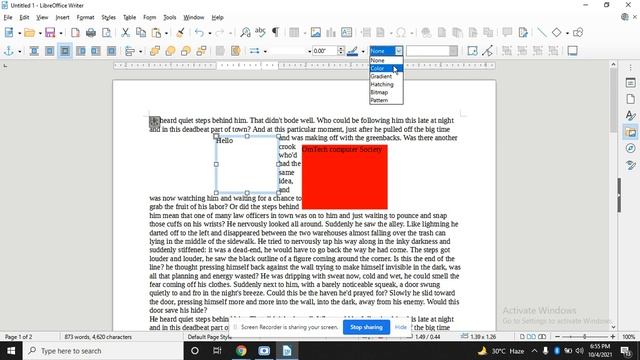Viewport: 640px width, 360px height.
Task: Toggle Edit Points icon
Action: tap(487, 51)
